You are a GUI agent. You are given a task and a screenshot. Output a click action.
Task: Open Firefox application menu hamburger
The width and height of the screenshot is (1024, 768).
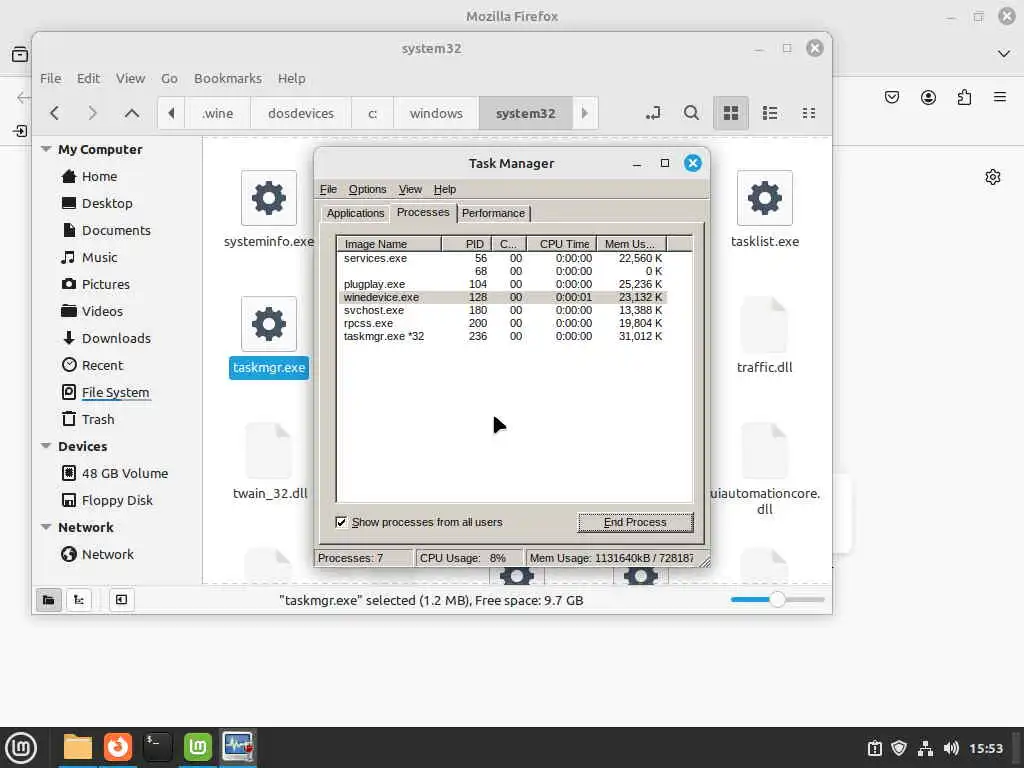tap(999, 97)
